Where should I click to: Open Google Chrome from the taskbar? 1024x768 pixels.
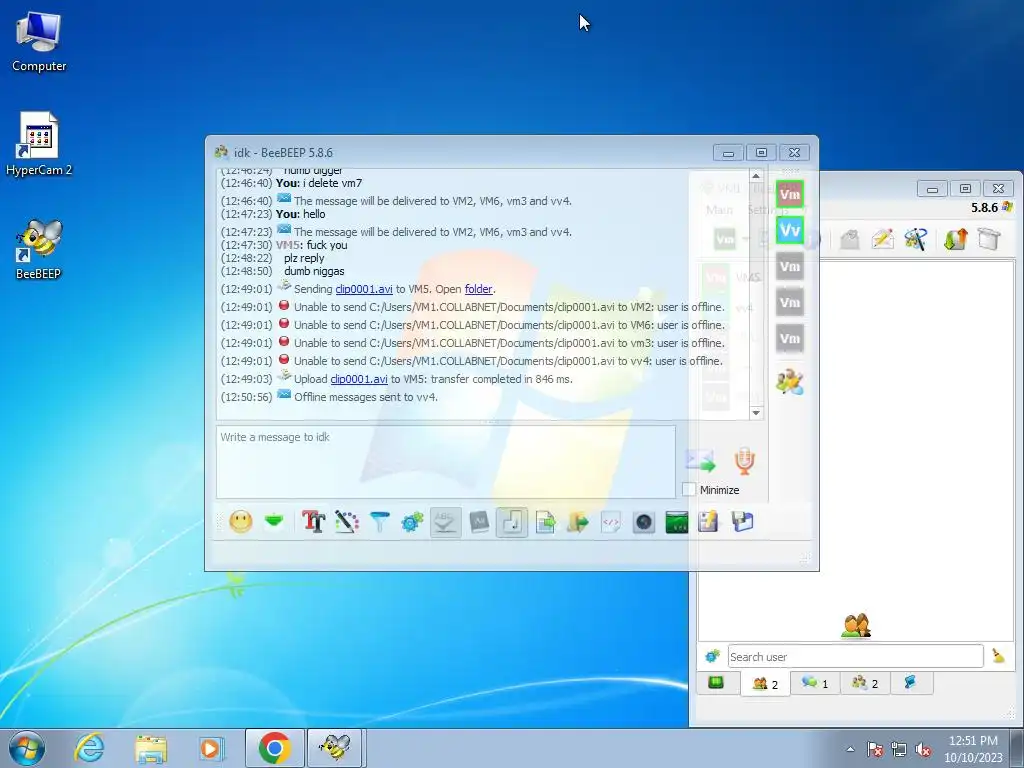pos(274,748)
